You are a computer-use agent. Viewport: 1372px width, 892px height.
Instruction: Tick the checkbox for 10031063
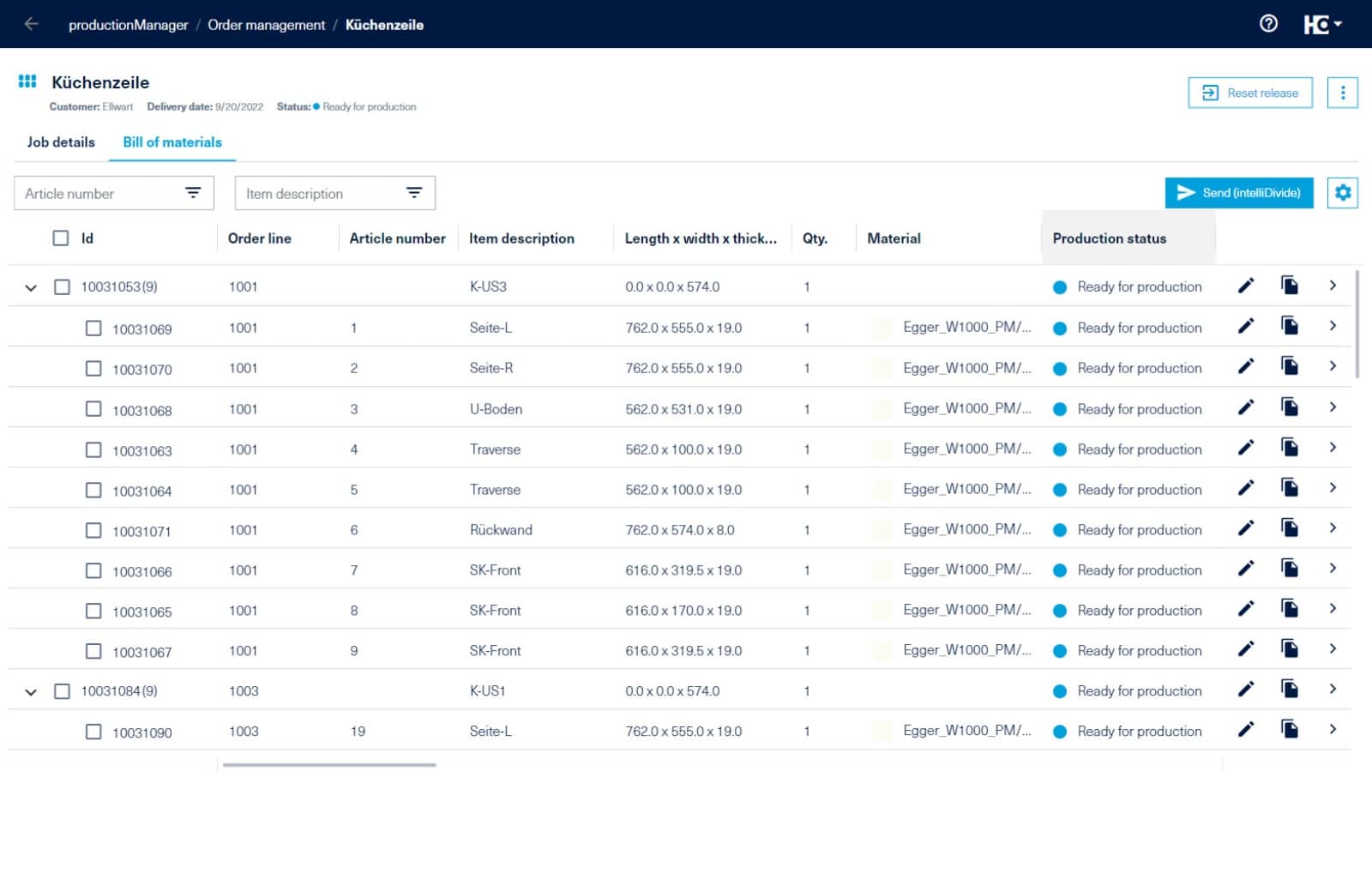click(93, 449)
